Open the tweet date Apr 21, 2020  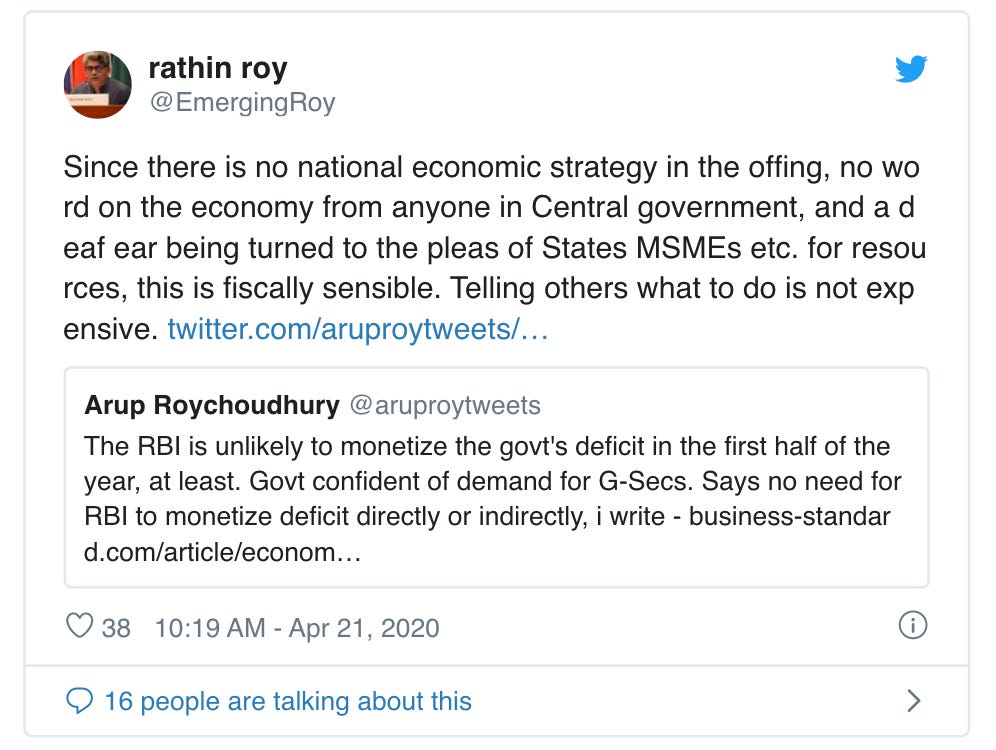click(364, 628)
